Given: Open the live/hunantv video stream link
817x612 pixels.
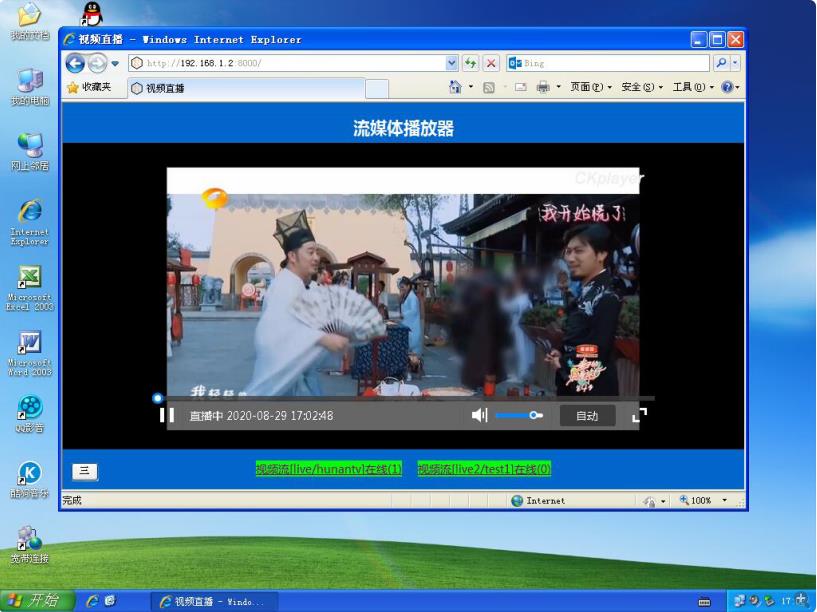Looking at the screenshot, I should tap(328, 469).
